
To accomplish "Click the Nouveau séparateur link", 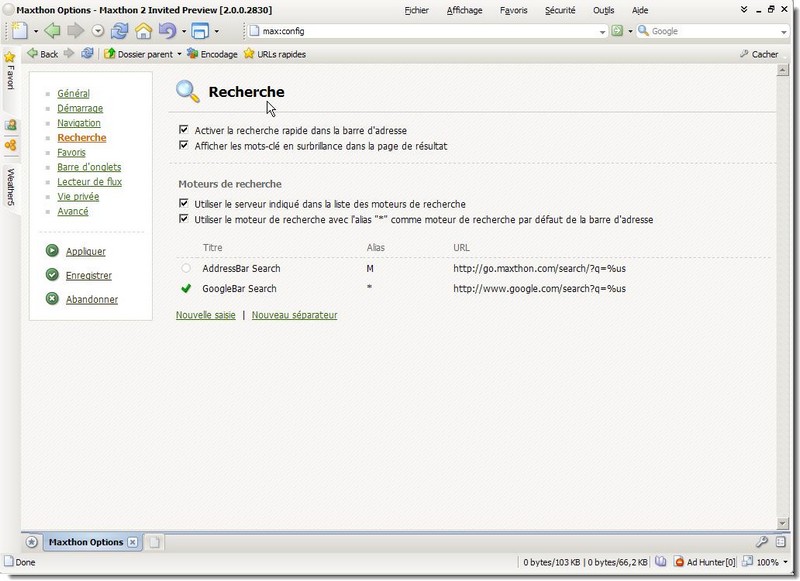I will pyautogui.click(x=294, y=315).
